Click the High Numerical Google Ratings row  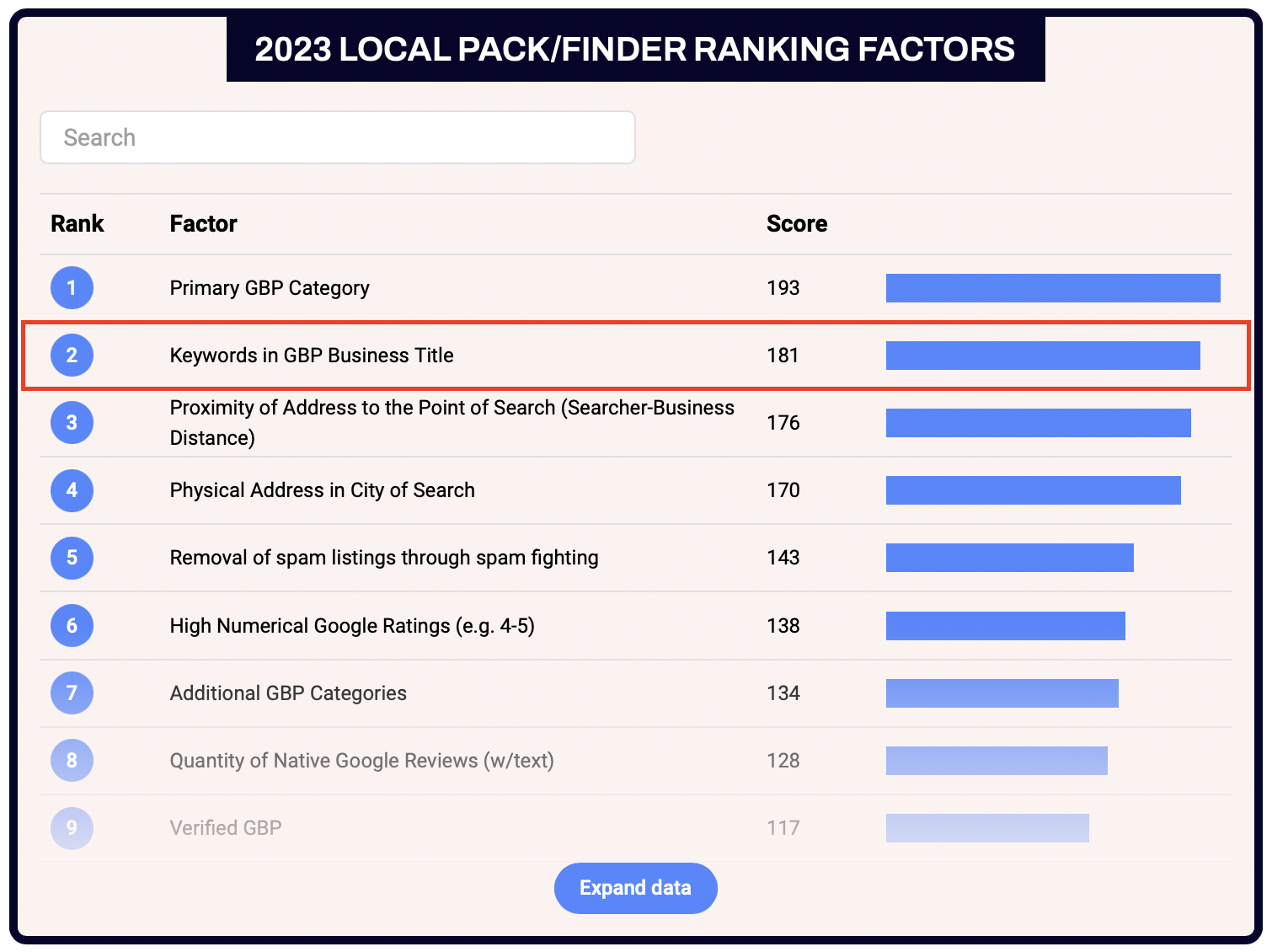click(352, 626)
